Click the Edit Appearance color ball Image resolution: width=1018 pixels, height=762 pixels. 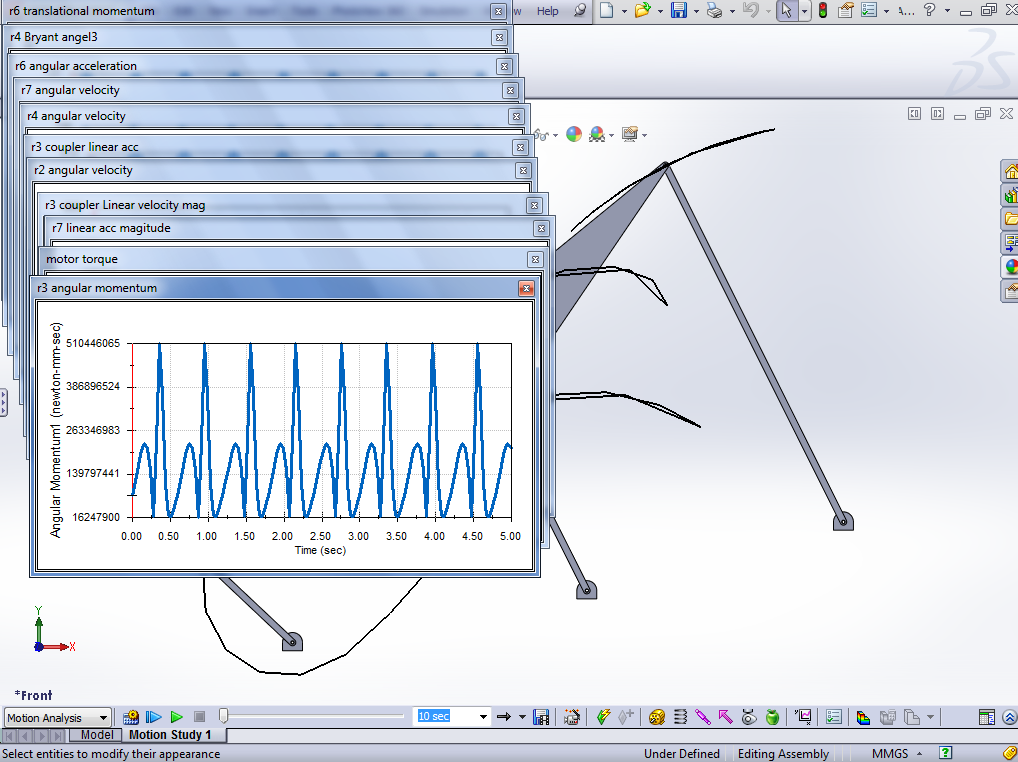click(x=574, y=134)
